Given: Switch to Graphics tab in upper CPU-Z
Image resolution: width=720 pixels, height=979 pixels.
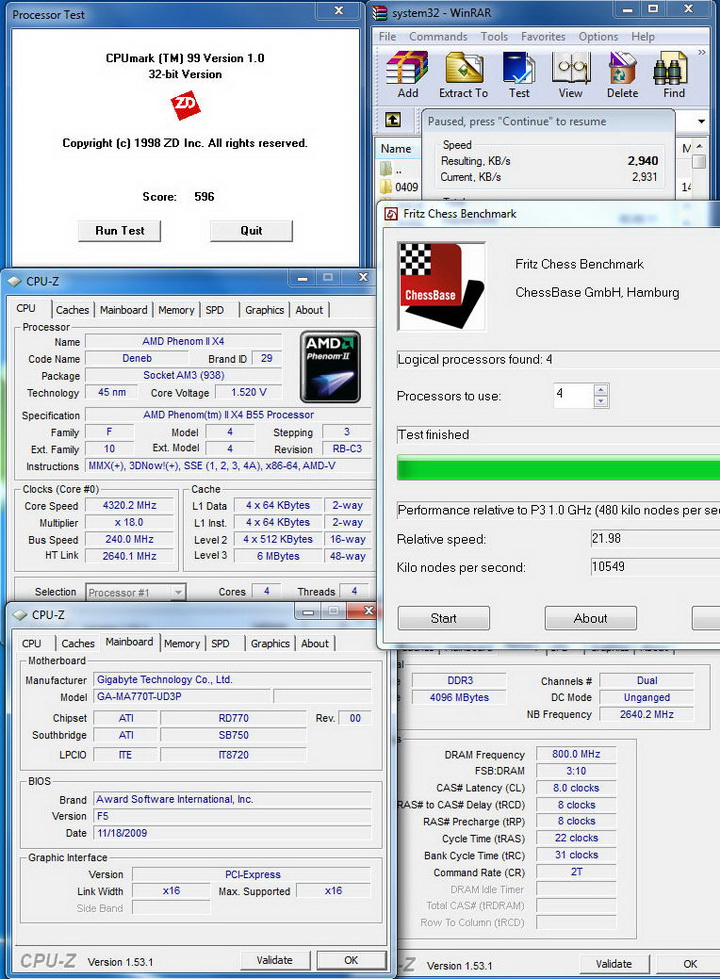Looking at the screenshot, I should tap(264, 310).
